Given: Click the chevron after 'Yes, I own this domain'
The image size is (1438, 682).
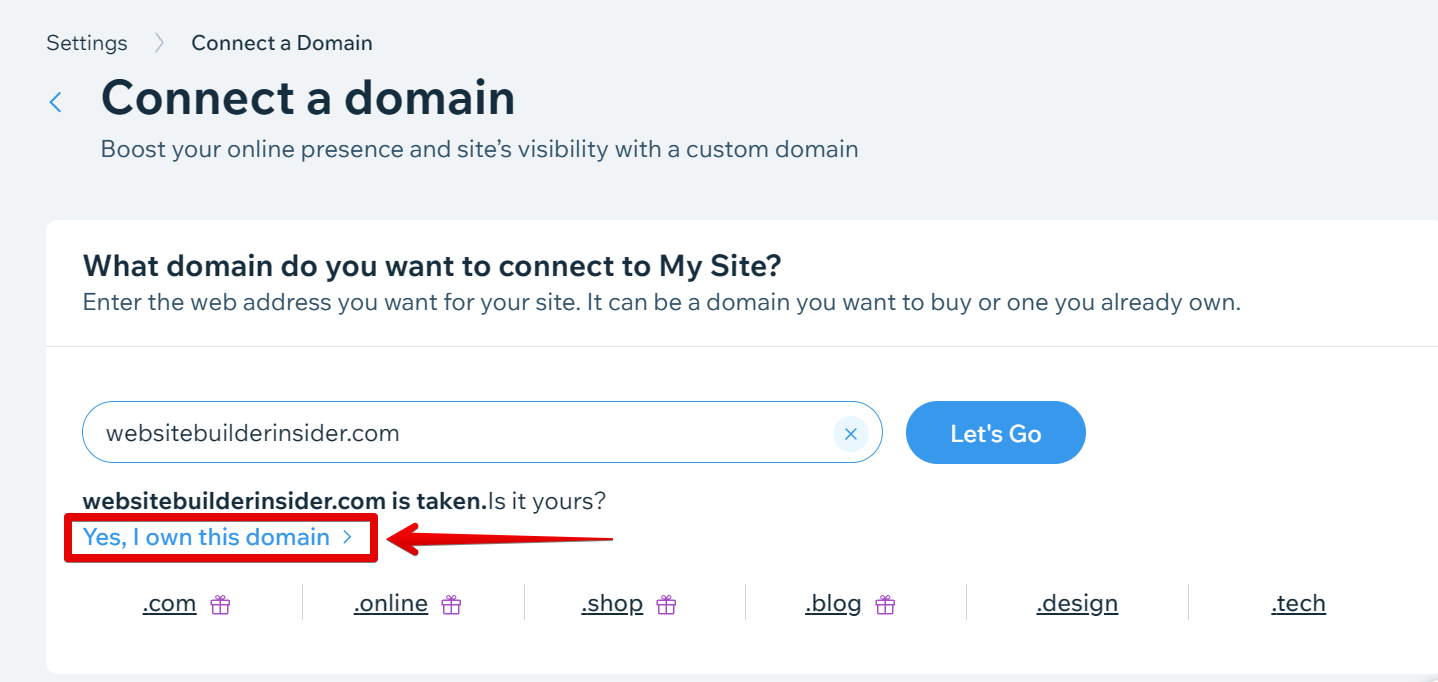Looking at the screenshot, I should tap(347, 537).
